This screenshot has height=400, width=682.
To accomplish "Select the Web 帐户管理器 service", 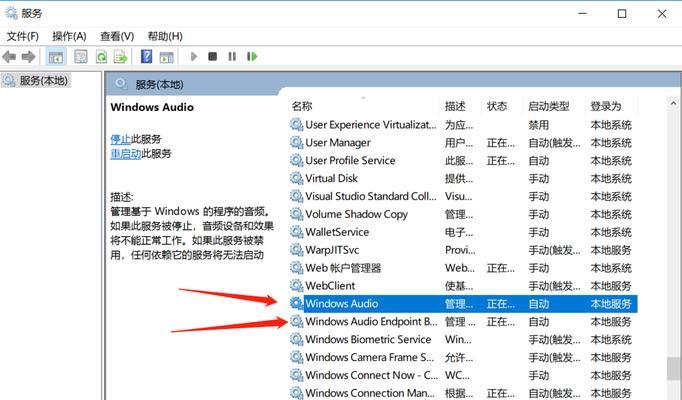I will (463, 268).
